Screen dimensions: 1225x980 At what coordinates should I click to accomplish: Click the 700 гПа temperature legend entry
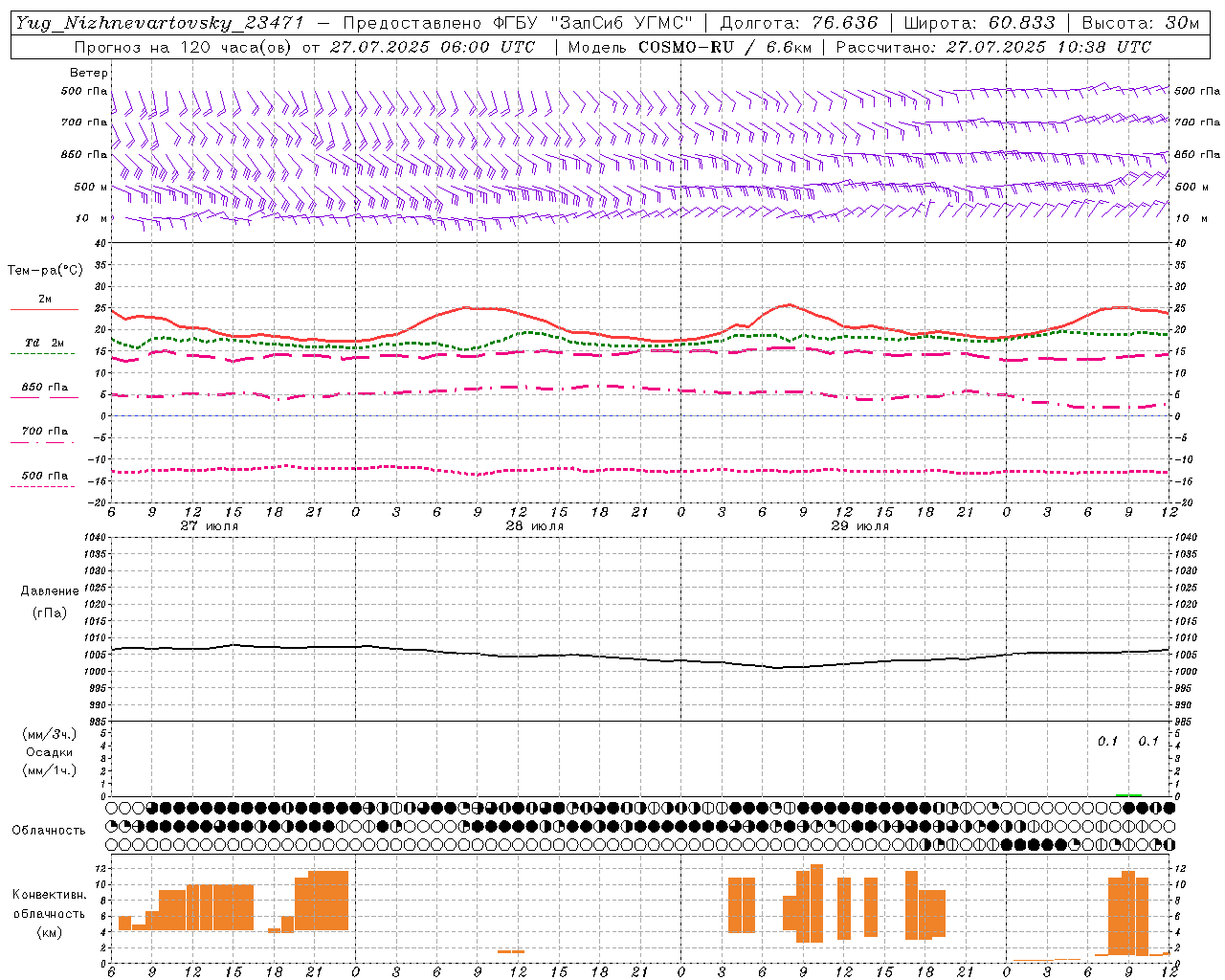pos(44,432)
